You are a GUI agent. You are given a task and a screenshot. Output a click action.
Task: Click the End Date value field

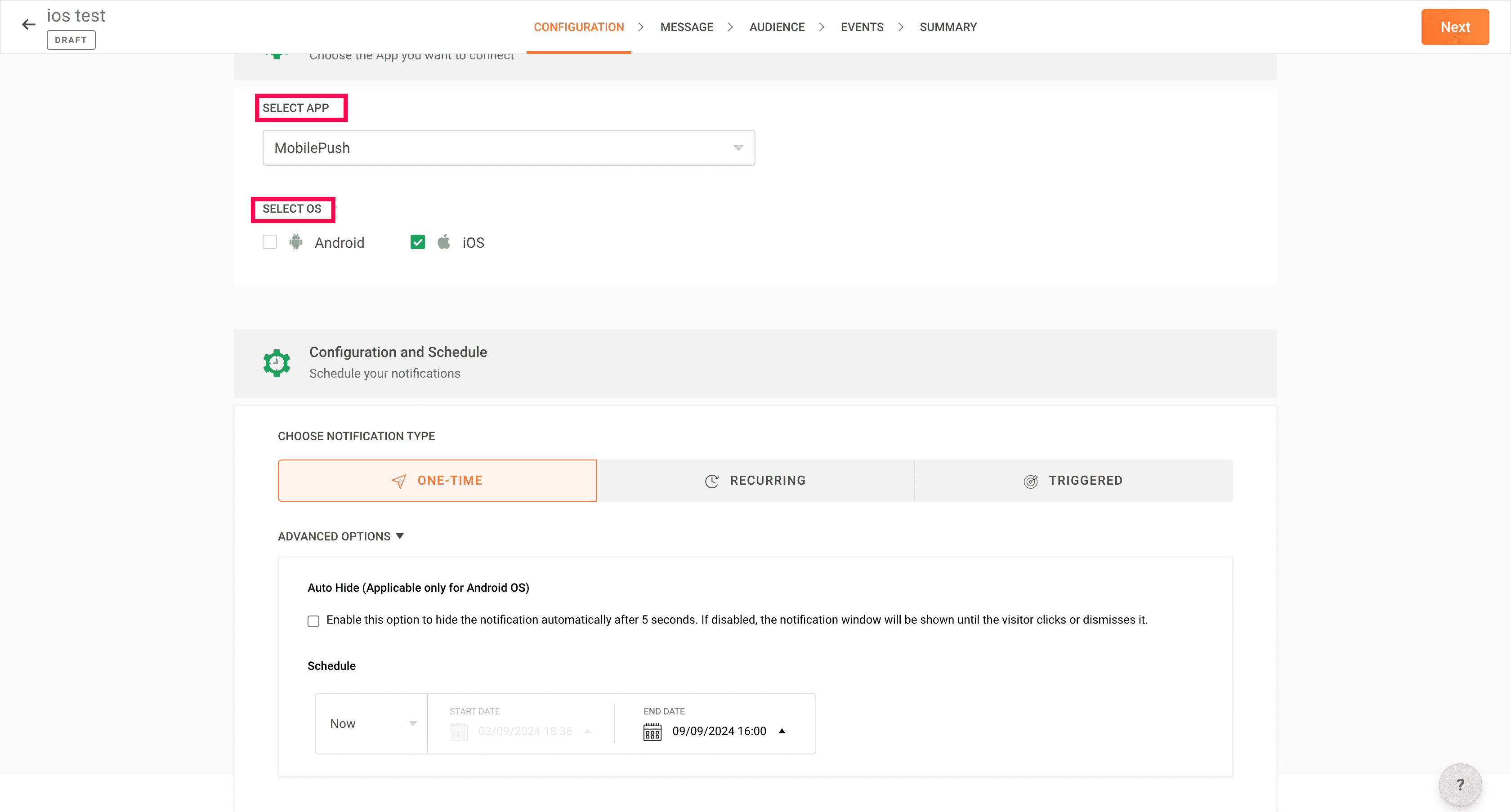click(719, 731)
